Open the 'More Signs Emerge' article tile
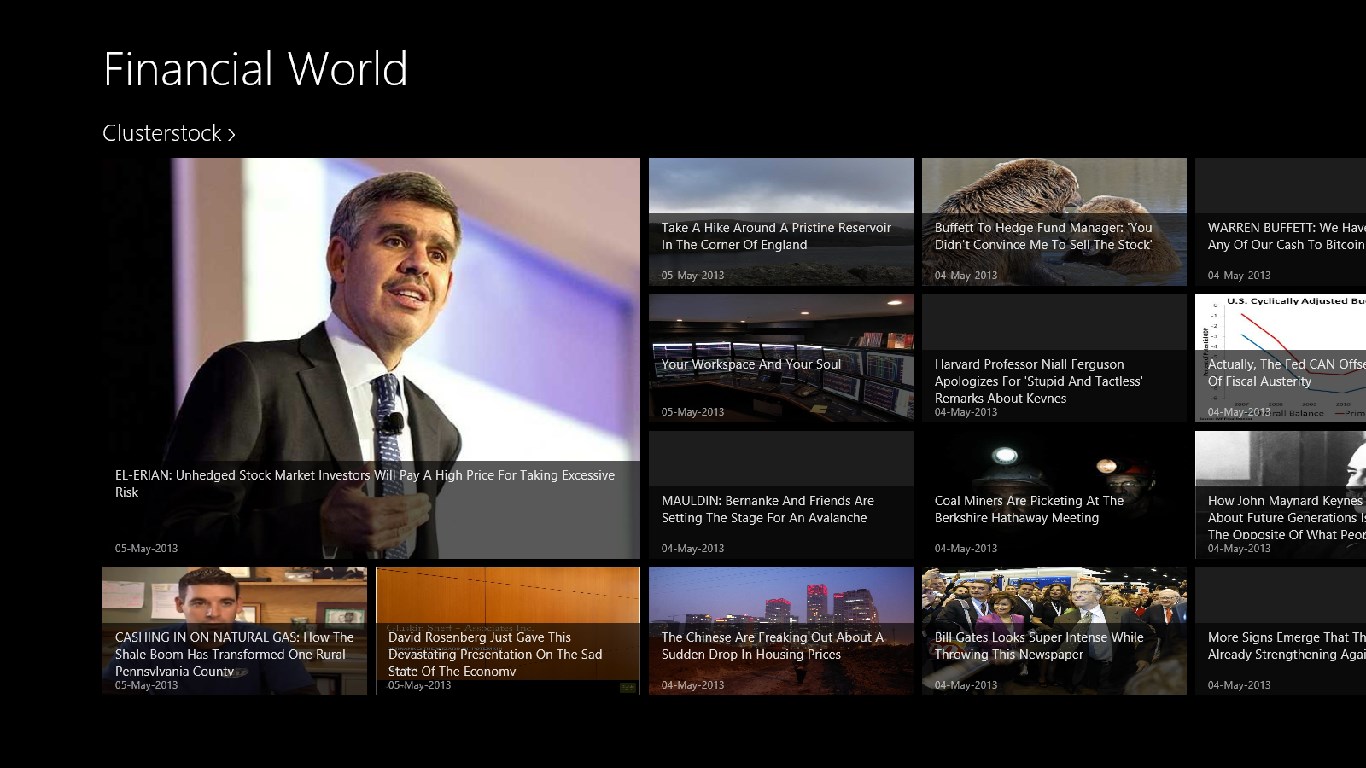This screenshot has height=768, width=1366. coord(1285,646)
